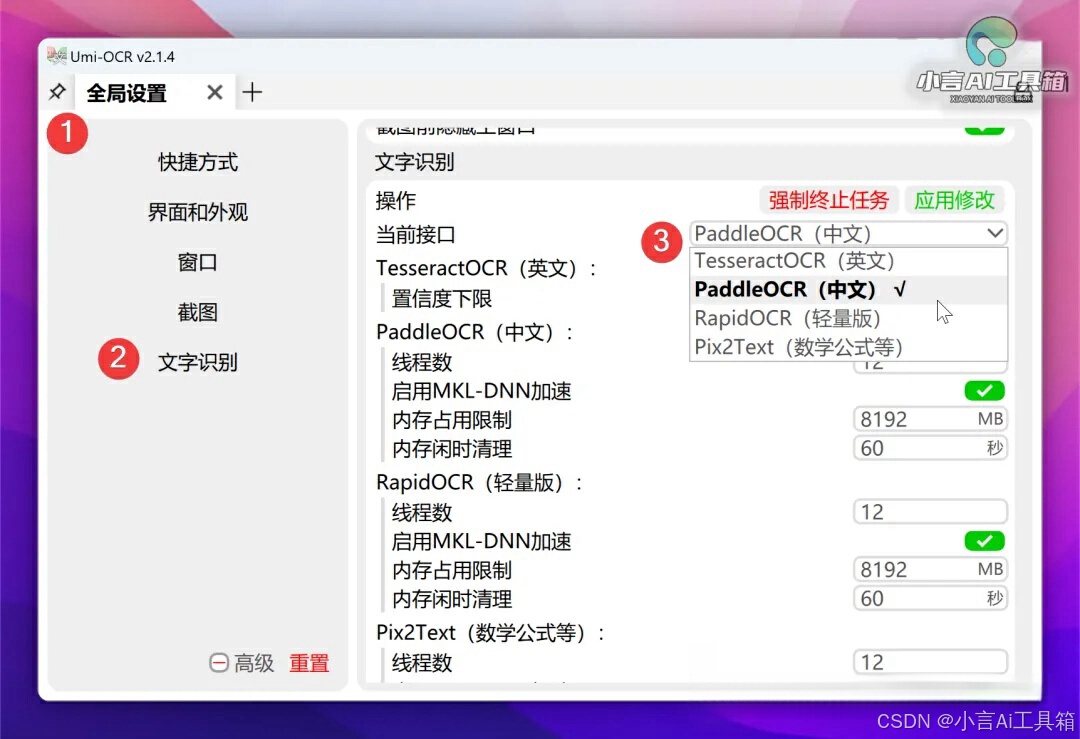The height and width of the screenshot is (739, 1080).
Task: Edit RapidOCR 线程数 12 field
Action: (931, 512)
